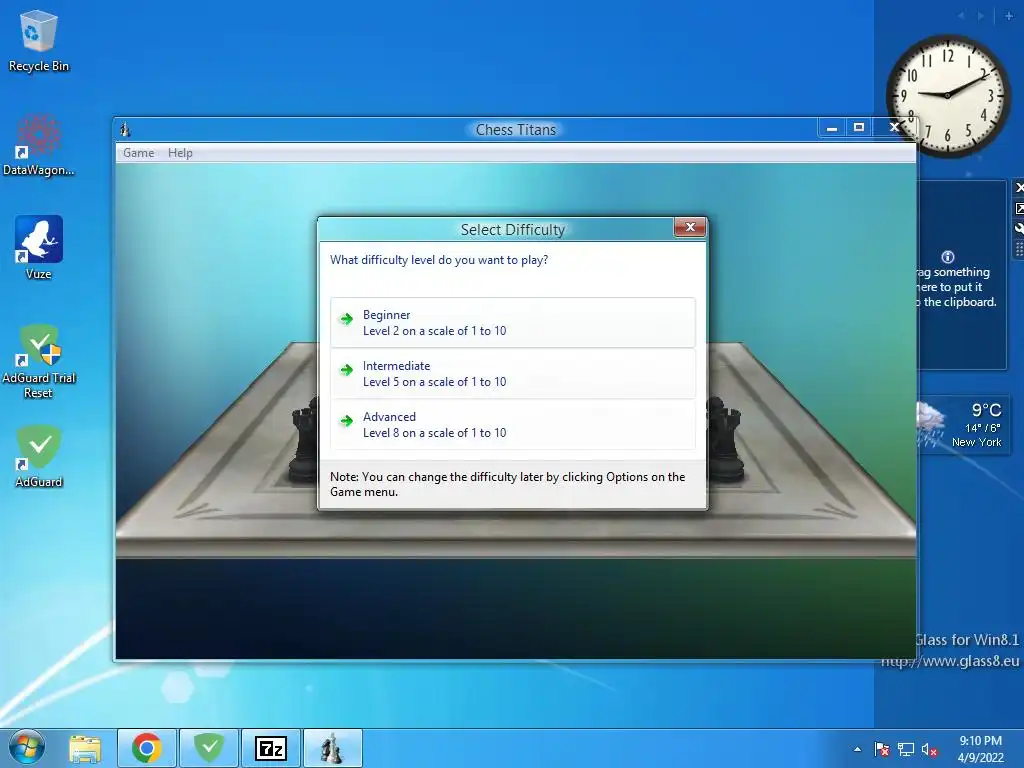Choose Beginner difficulty level
The image size is (1024, 768).
tap(513, 323)
